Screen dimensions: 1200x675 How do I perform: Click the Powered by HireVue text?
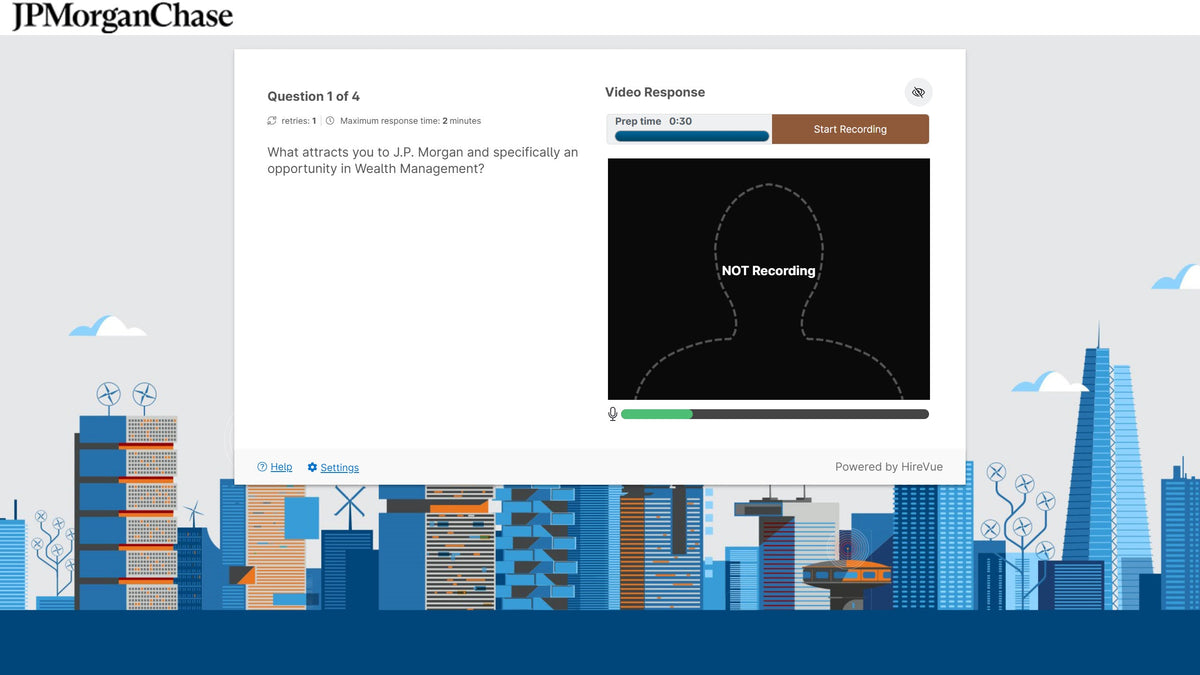tap(889, 467)
